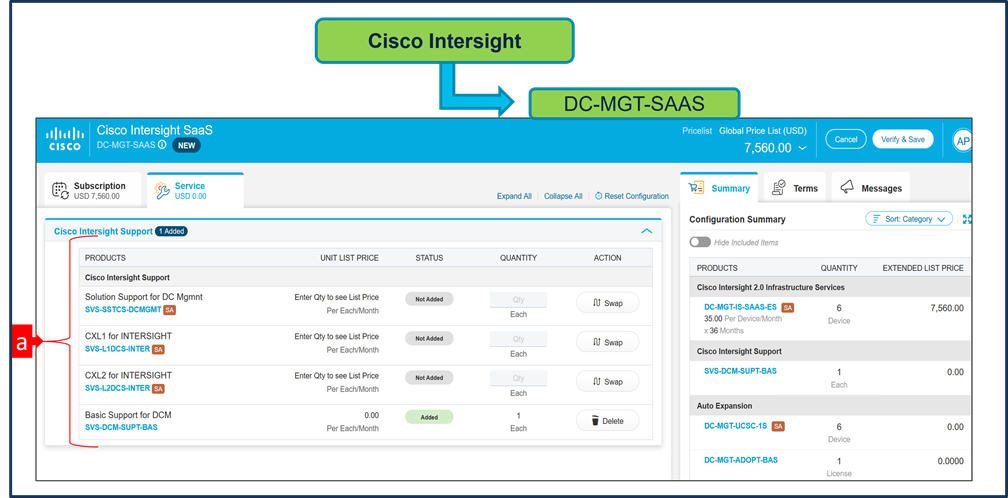Click the UNIT LIST PRICE column header
Viewport: 1008px width, 498px height.
tap(349, 258)
